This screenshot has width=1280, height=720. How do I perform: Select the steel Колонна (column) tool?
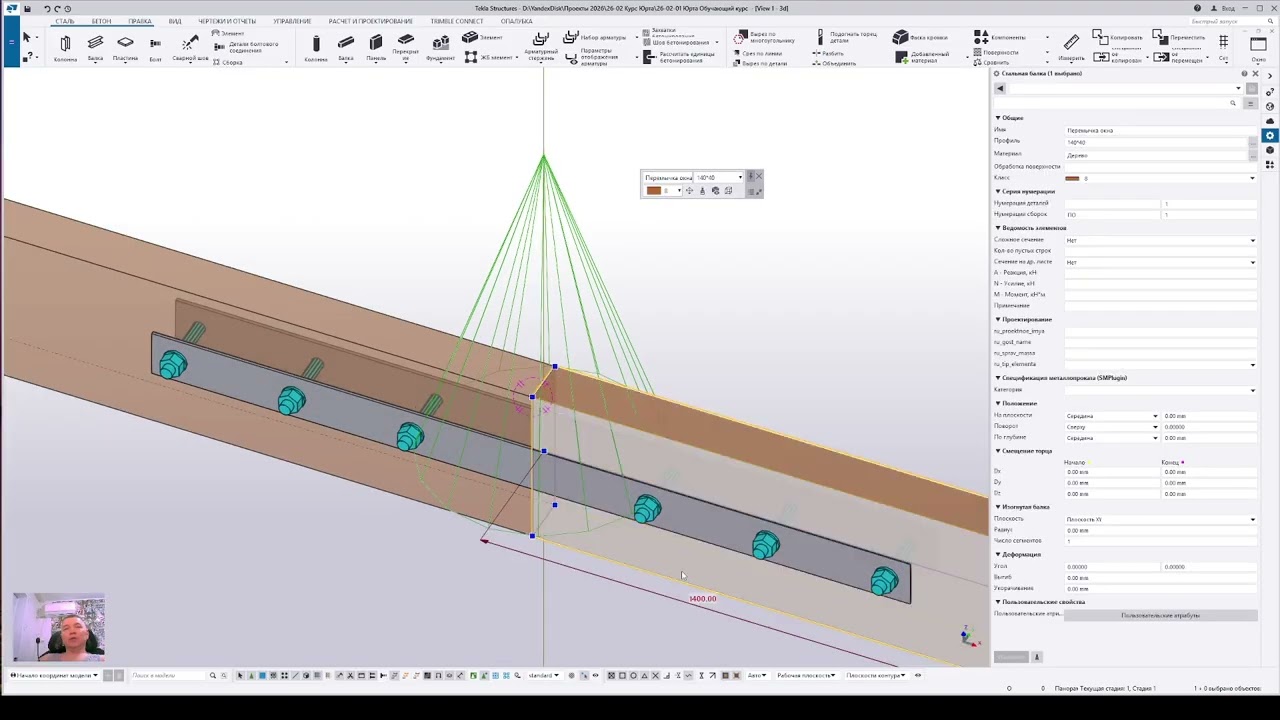click(x=65, y=47)
